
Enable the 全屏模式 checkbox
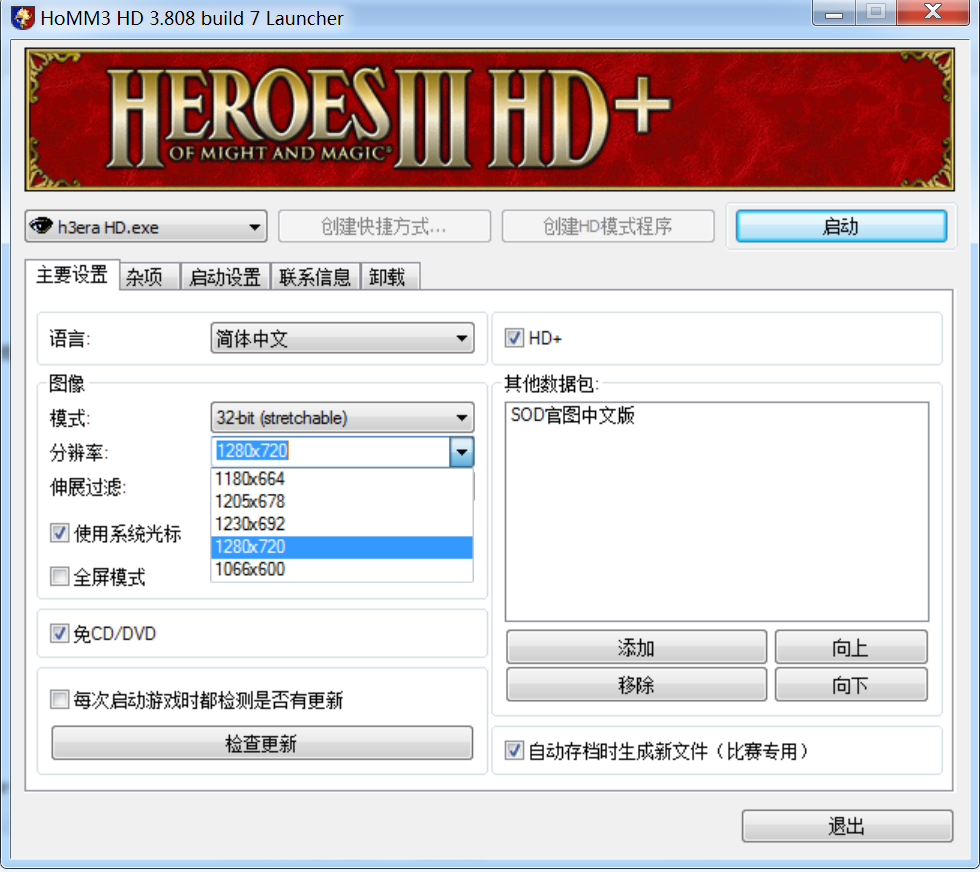pos(59,576)
